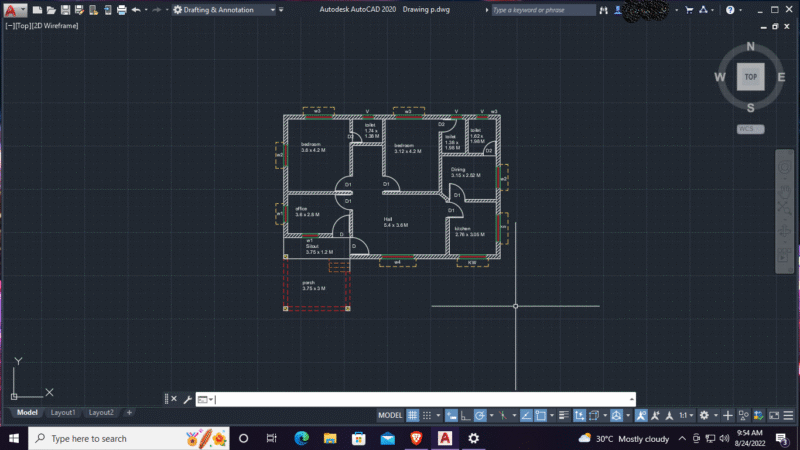Click E on the ViewCube compass
The height and width of the screenshot is (450, 800).
(x=781, y=77)
